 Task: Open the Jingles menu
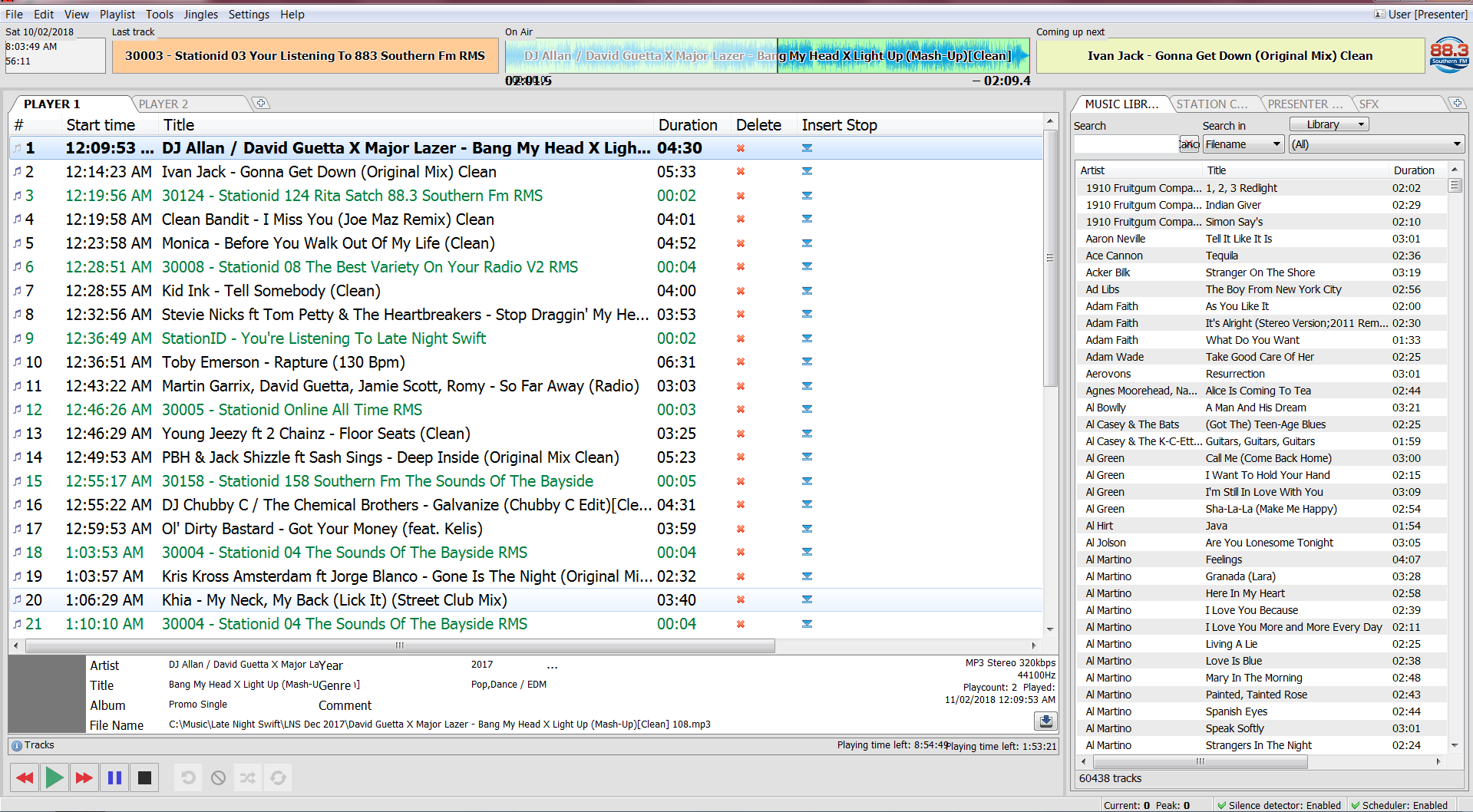200,14
